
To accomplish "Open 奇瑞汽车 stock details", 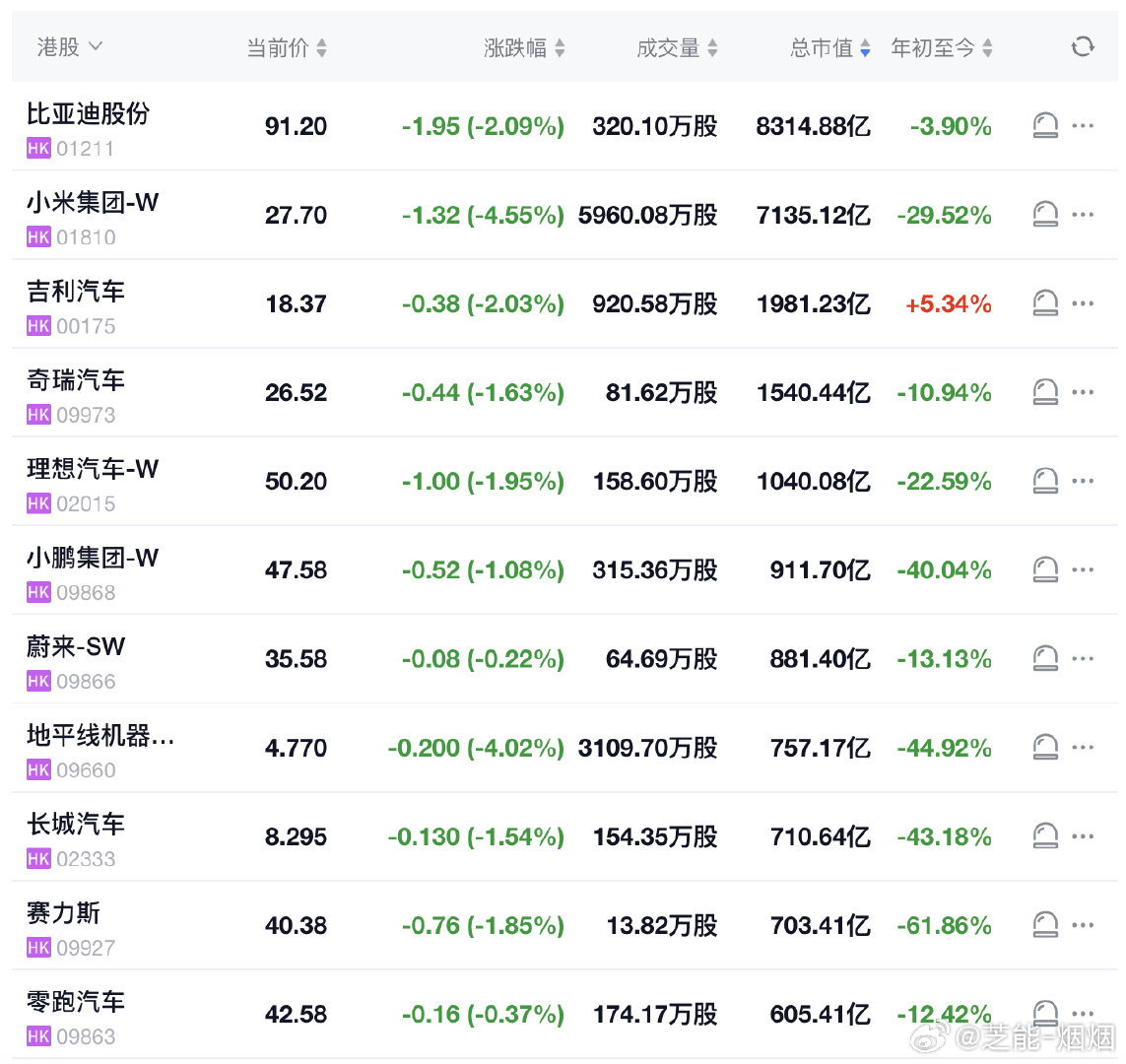I will point(76,380).
